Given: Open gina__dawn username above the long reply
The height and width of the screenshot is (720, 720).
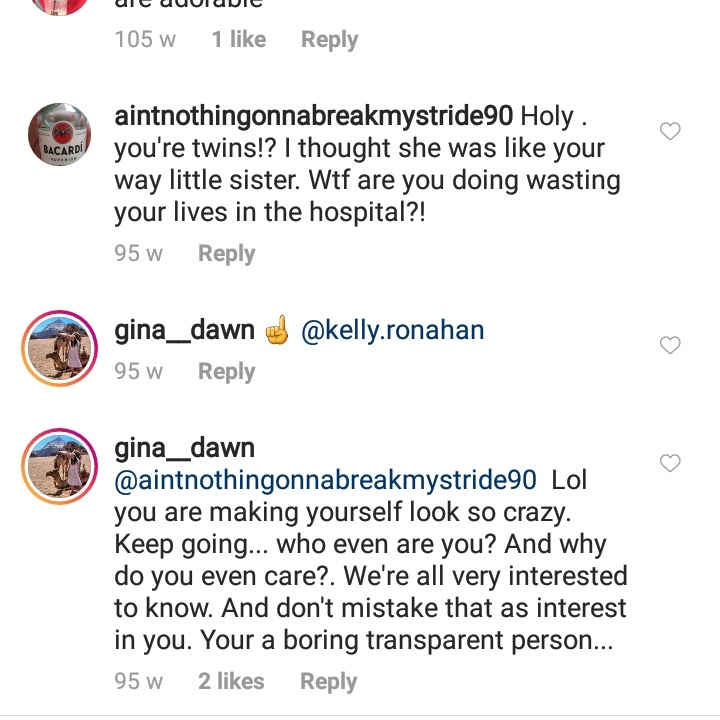Looking at the screenshot, I should pos(184,448).
